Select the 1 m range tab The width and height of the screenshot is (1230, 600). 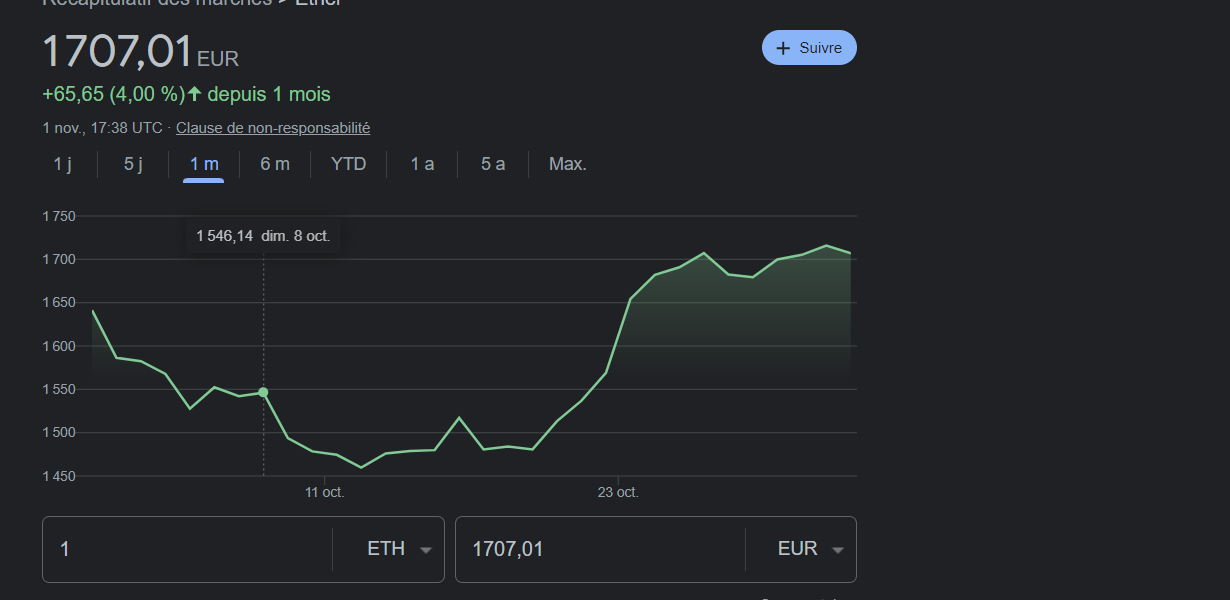204,164
